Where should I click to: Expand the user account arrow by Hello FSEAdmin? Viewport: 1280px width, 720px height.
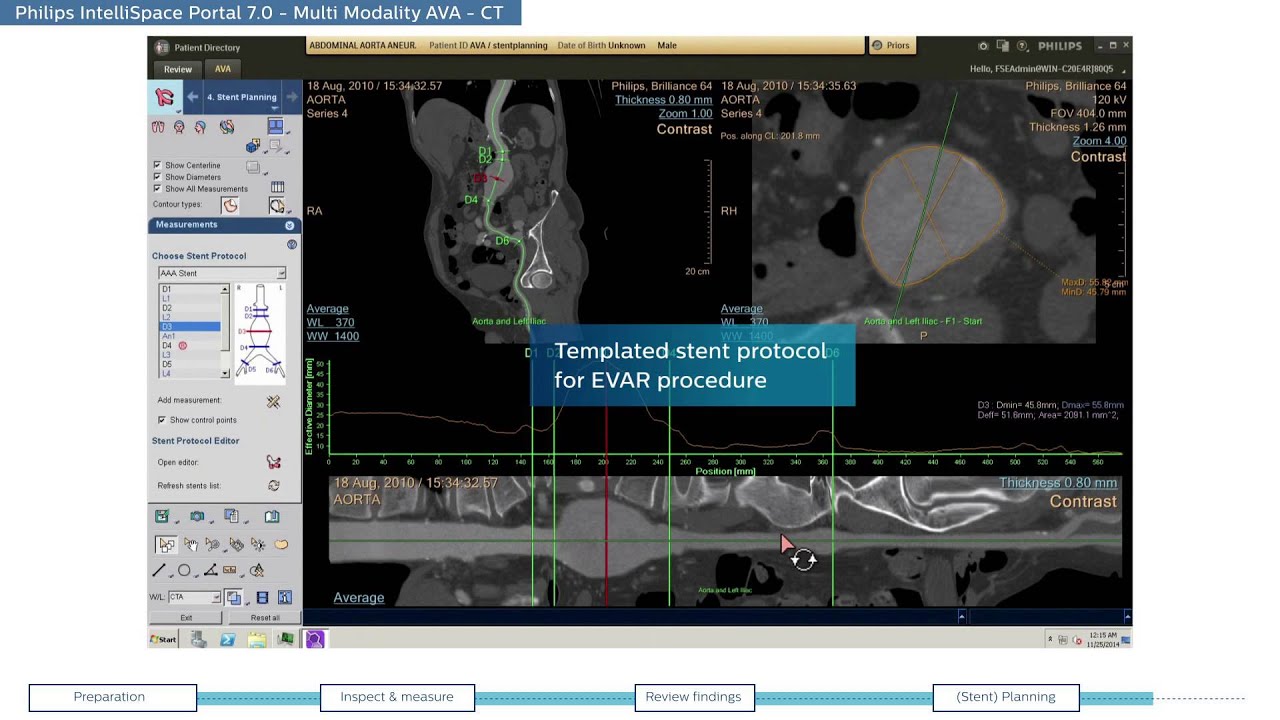click(x=1124, y=70)
